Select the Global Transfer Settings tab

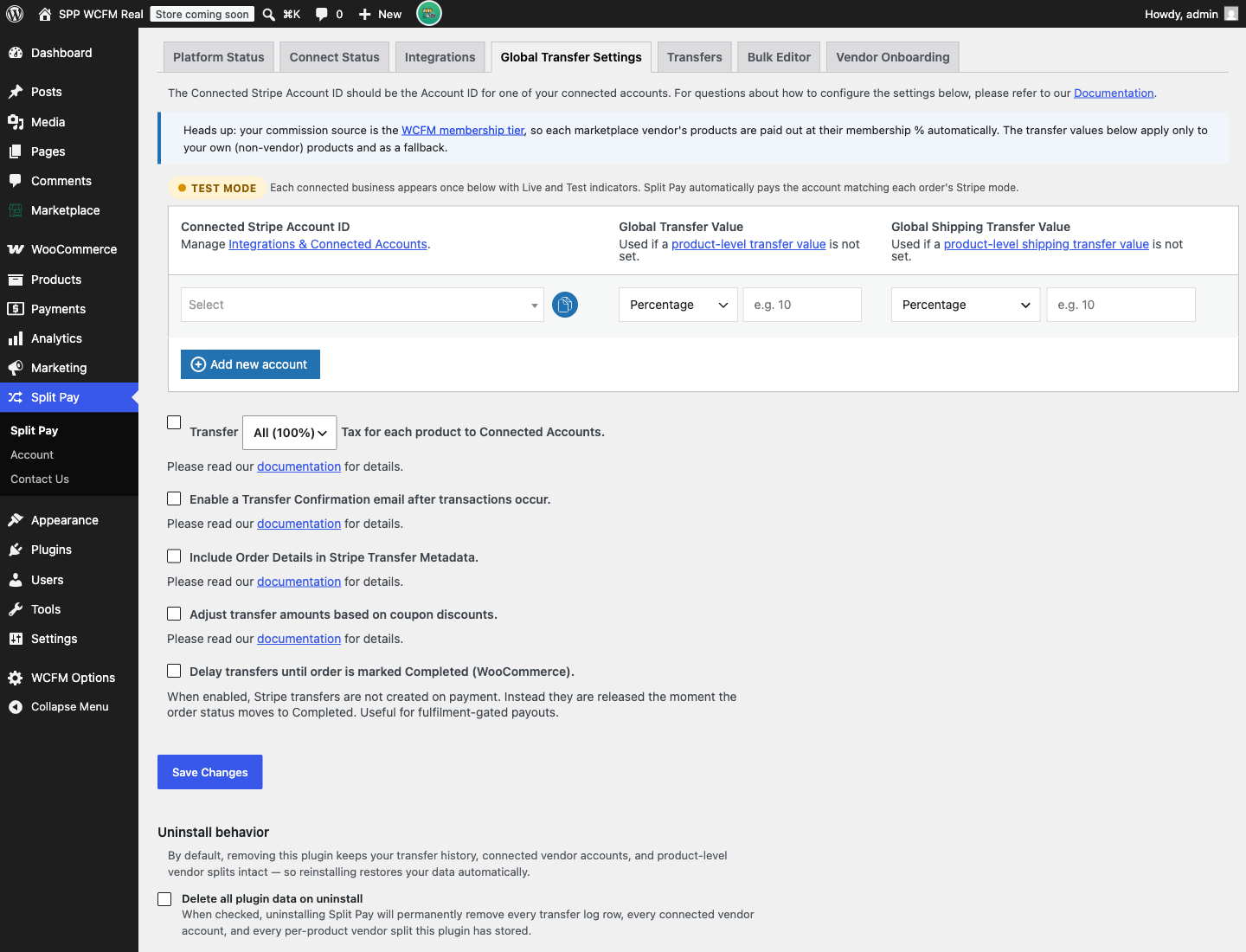[x=571, y=57]
